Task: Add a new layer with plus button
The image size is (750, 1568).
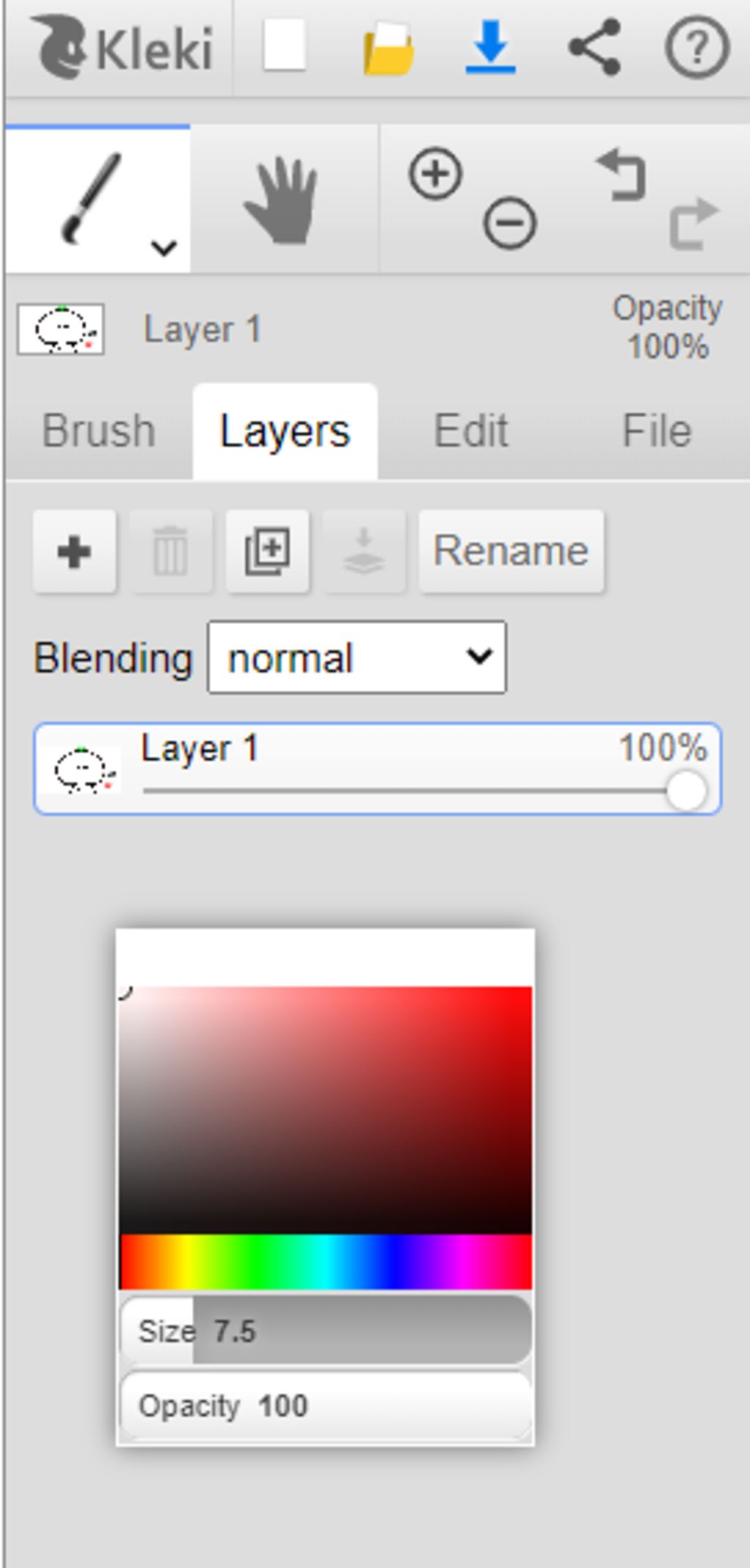Action: click(74, 551)
